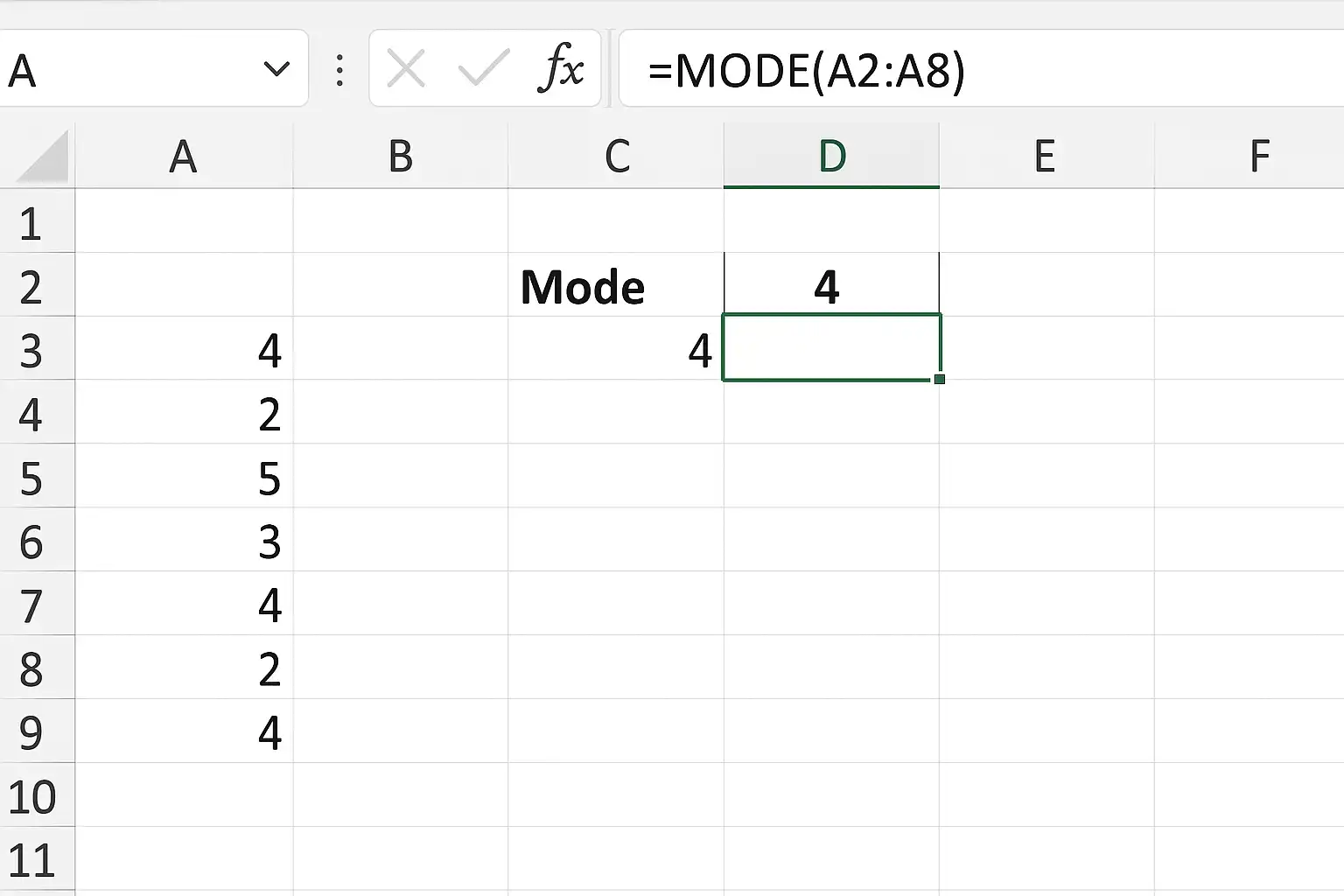Select column F header

[x=1258, y=157]
